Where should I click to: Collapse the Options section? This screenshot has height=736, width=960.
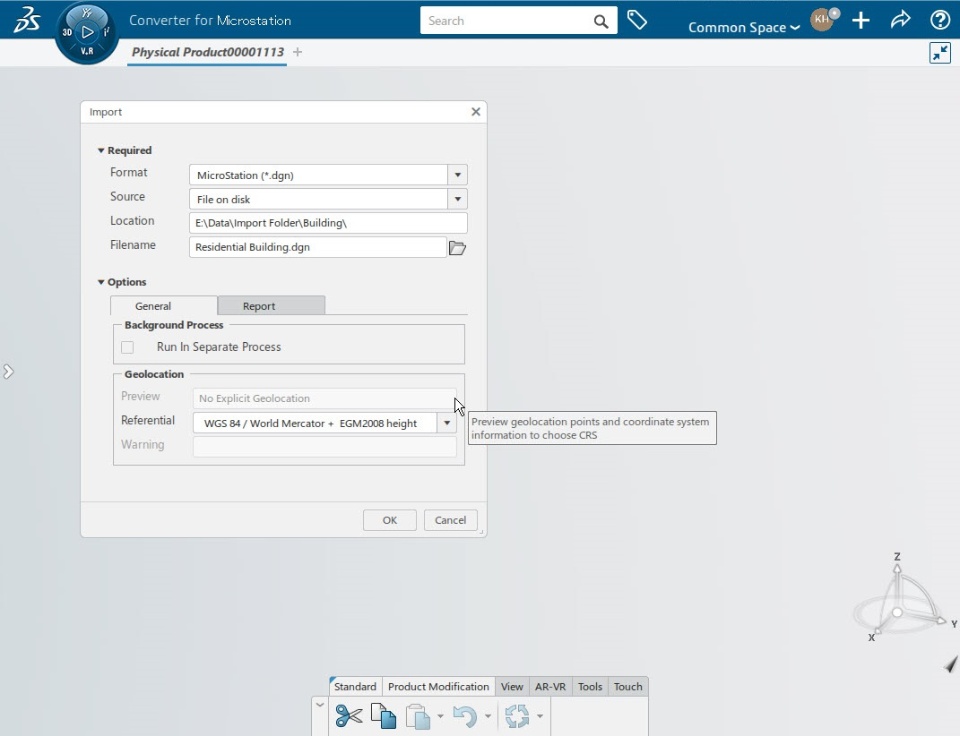coord(101,282)
